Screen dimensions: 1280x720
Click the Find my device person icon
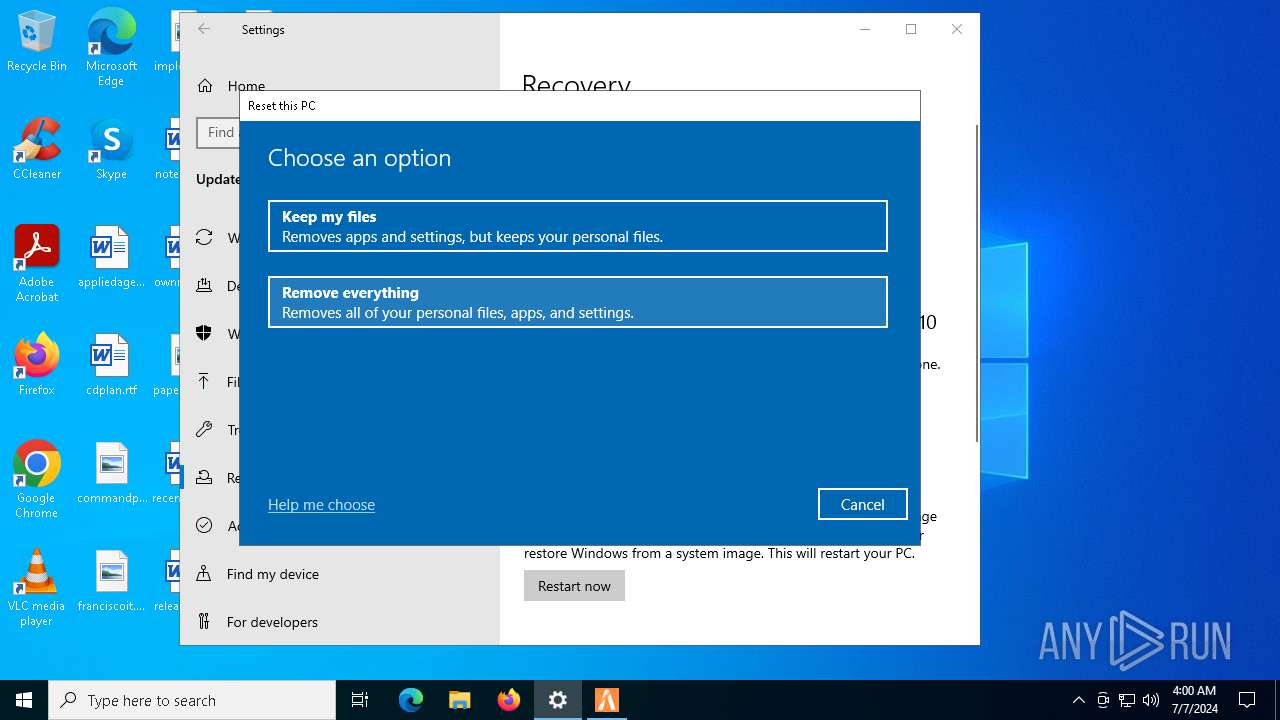point(204,574)
